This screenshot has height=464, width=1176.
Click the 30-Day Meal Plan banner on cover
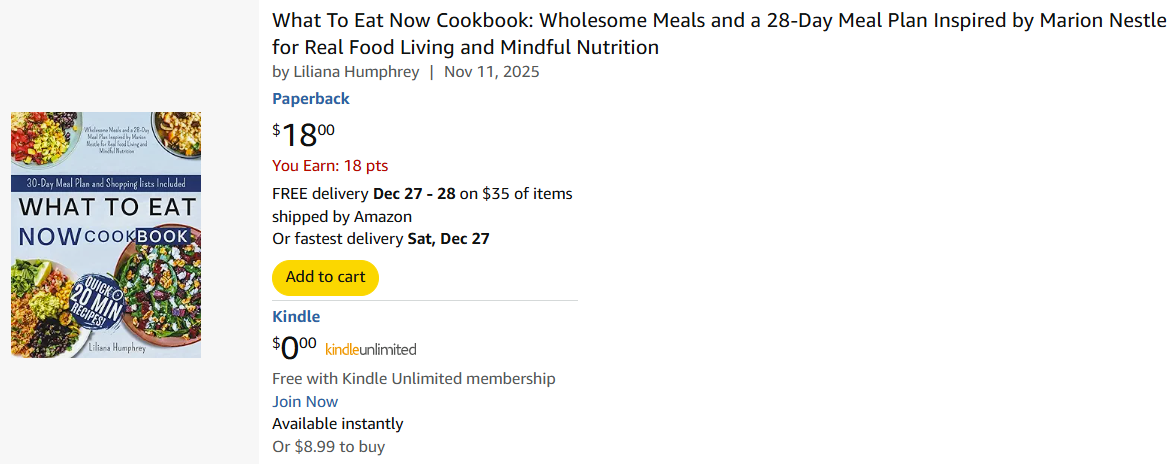coord(106,184)
